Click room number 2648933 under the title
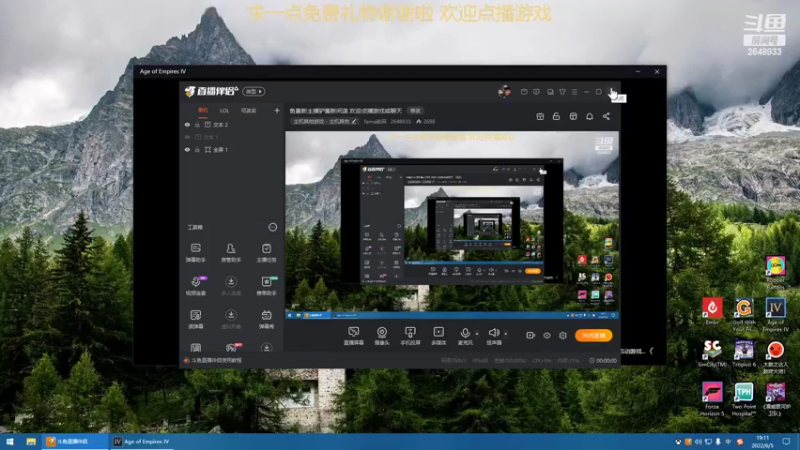The image size is (800, 450). (401, 121)
